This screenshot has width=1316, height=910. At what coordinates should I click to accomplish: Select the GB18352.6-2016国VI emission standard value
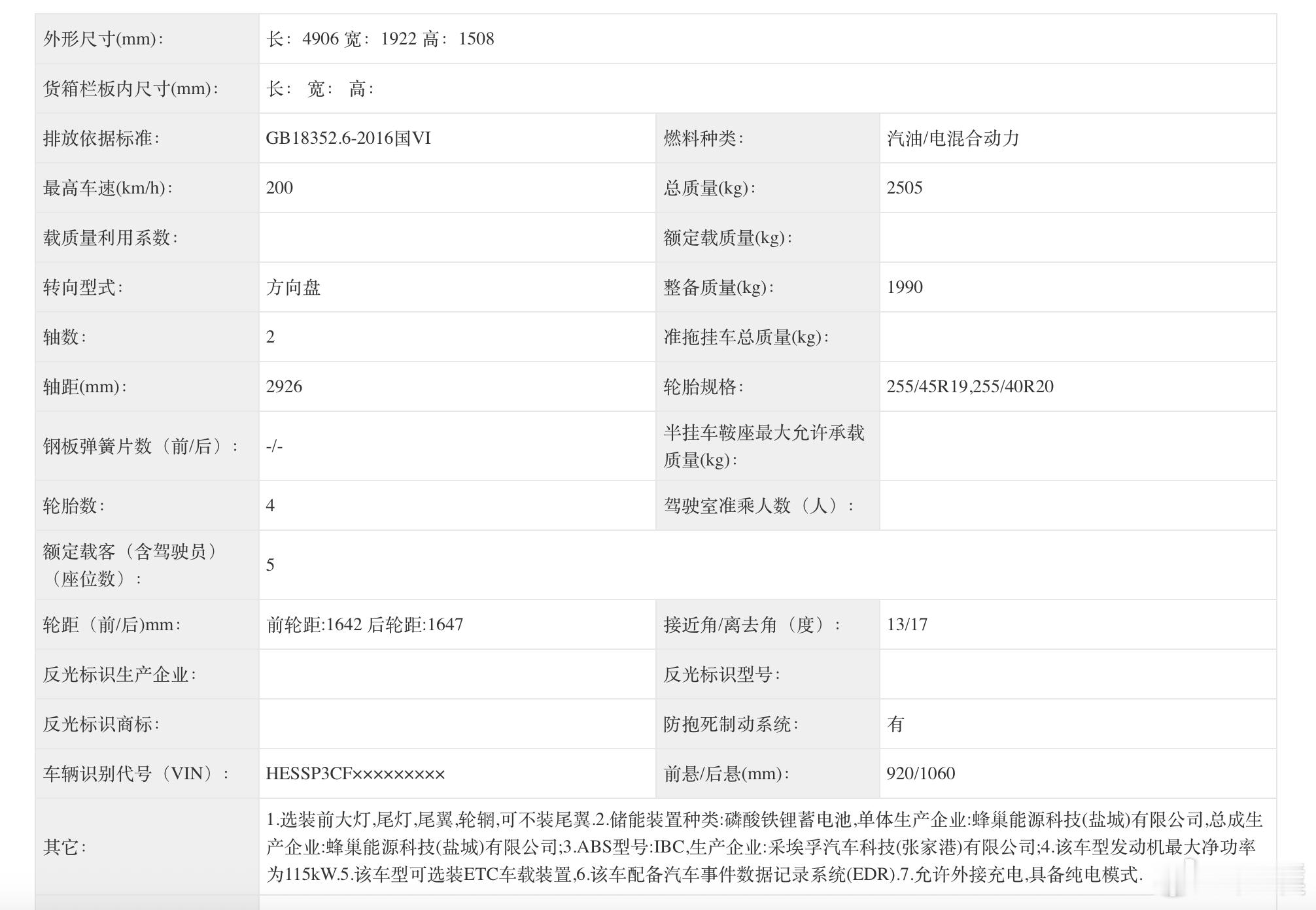click(348, 139)
